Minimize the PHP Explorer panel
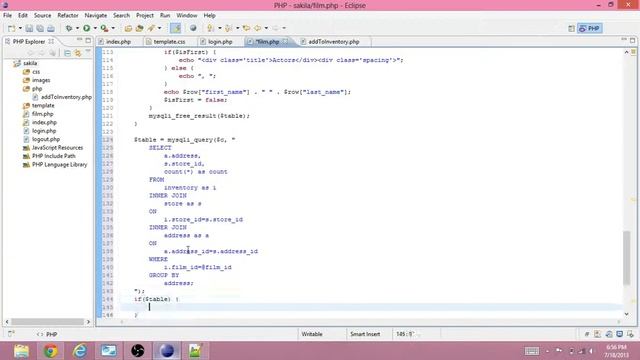The width and height of the screenshot is (640, 360). [79, 40]
